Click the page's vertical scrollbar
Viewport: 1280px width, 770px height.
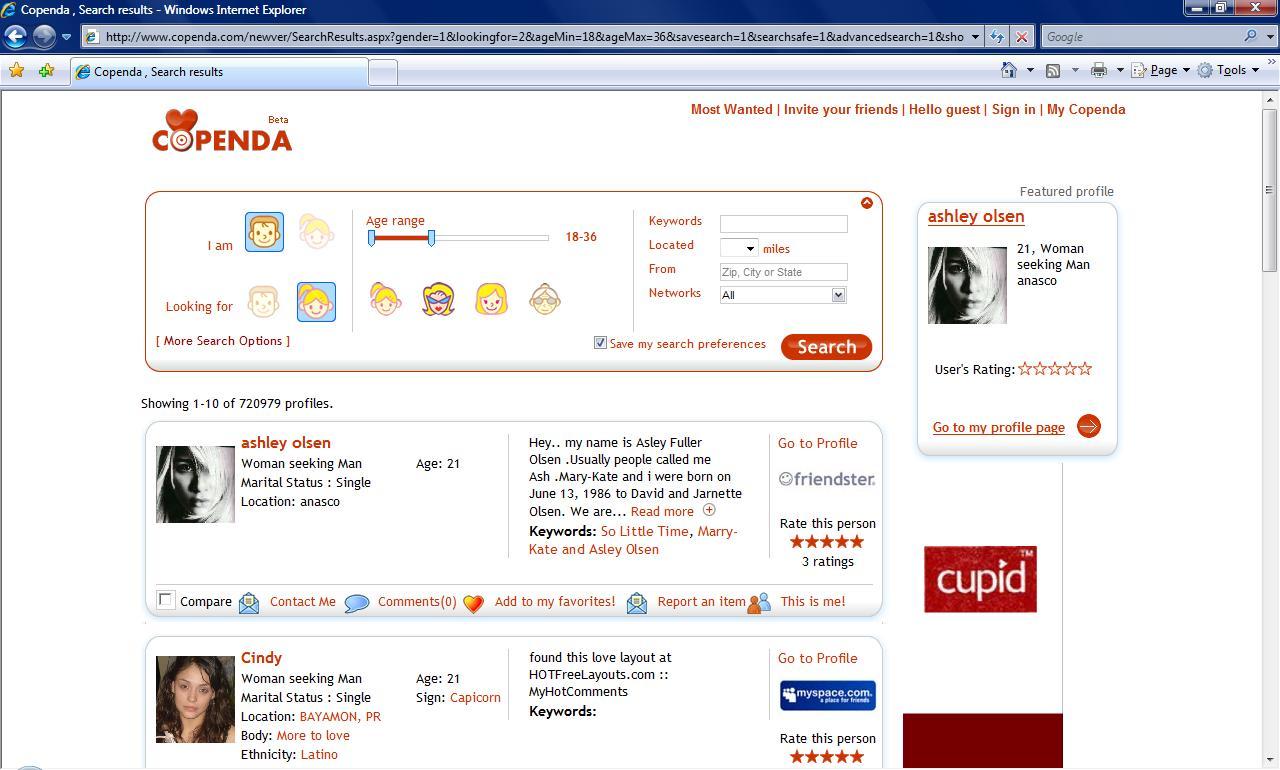(1270, 430)
